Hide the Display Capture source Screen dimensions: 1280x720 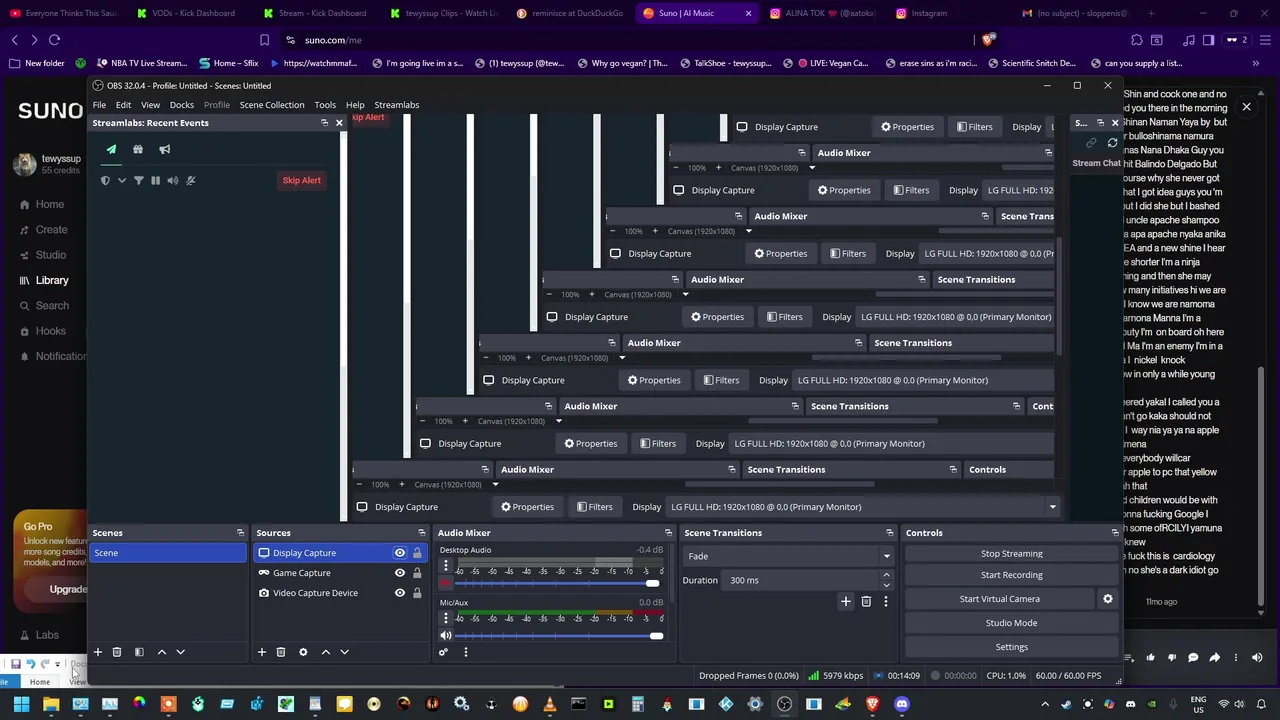(x=400, y=553)
